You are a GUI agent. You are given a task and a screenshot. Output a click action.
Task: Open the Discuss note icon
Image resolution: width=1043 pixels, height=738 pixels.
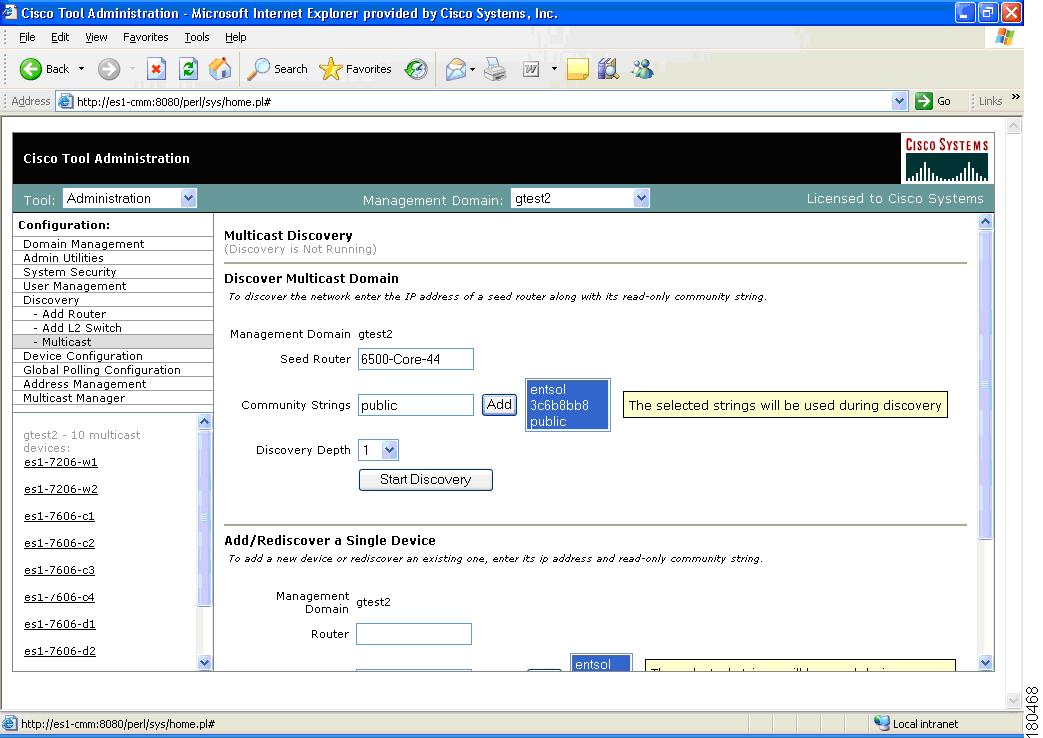coord(577,69)
